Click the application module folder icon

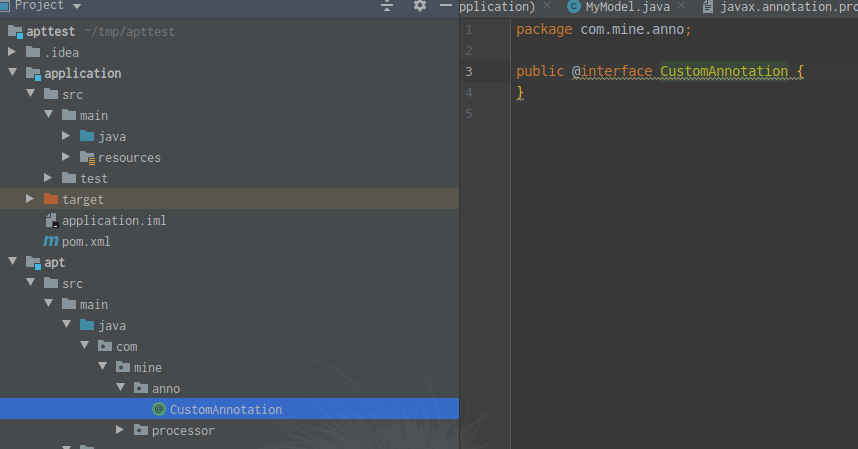33,73
